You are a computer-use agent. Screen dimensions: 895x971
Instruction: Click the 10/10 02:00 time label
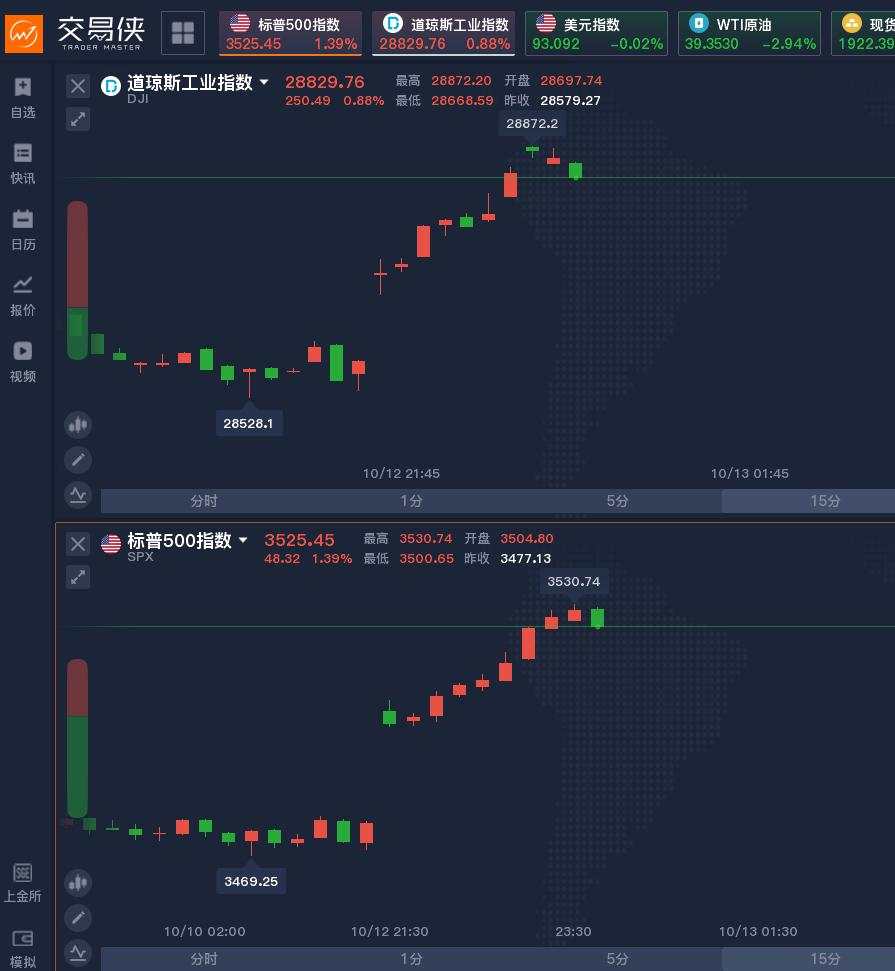point(204,932)
